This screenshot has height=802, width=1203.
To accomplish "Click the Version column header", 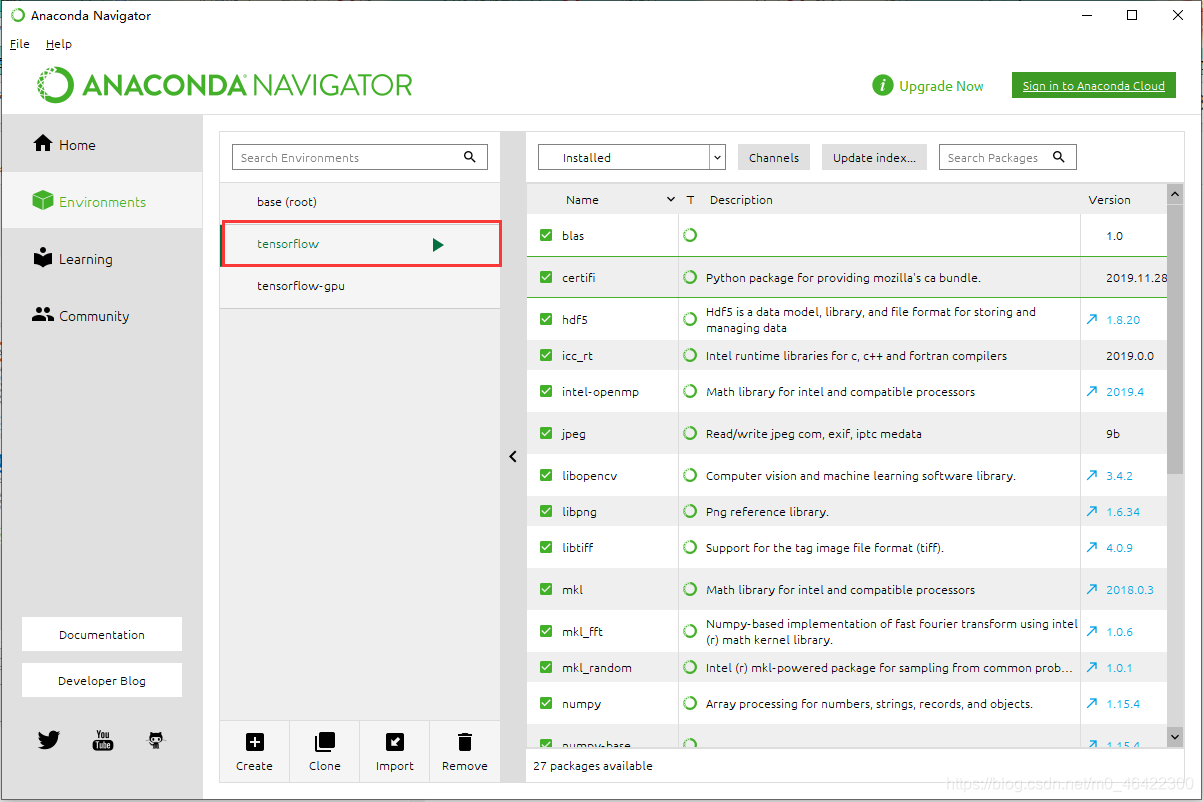I will click(x=1109, y=200).
